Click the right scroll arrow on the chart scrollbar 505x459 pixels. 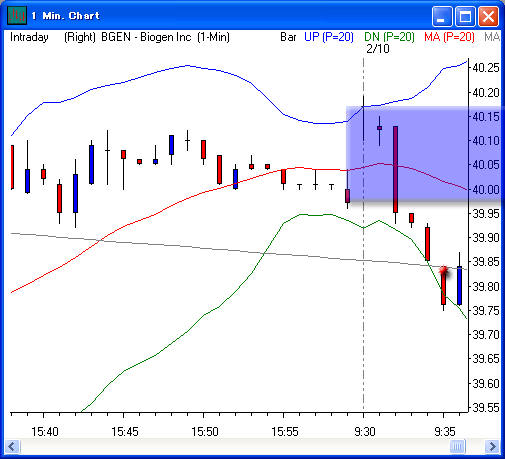492,446
